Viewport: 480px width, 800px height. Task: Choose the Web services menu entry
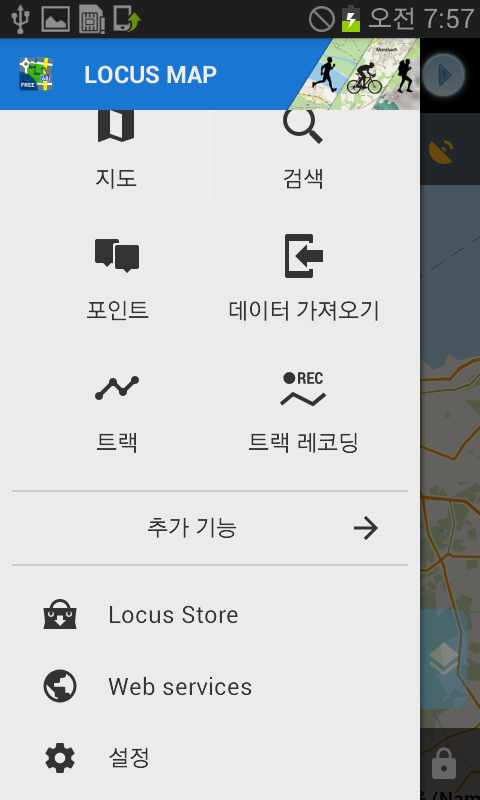tap(210, 686)
